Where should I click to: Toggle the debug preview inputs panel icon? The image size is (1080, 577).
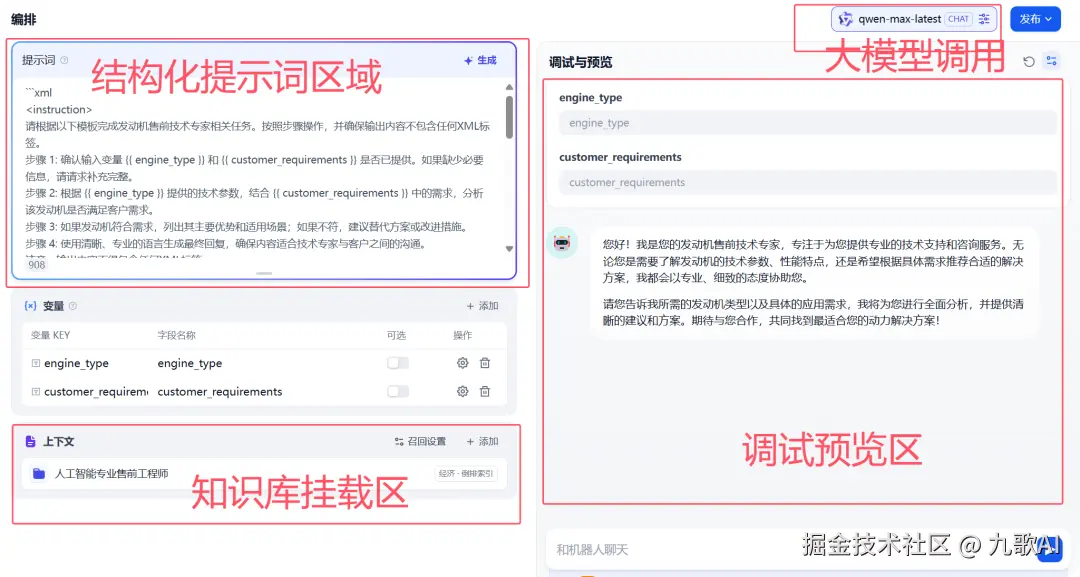click(1052, 61)
